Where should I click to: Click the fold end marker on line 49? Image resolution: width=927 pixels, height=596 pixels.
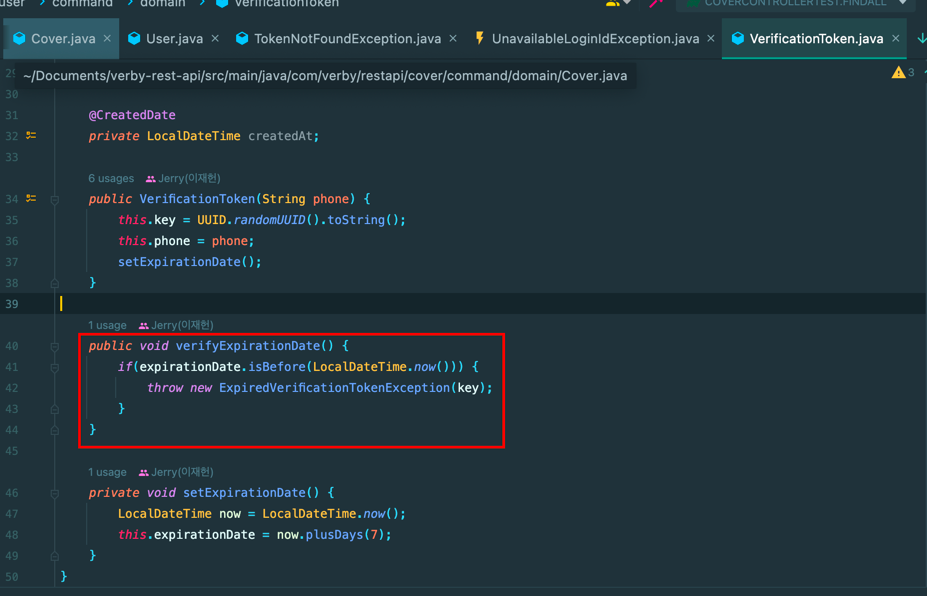(54, 556)
